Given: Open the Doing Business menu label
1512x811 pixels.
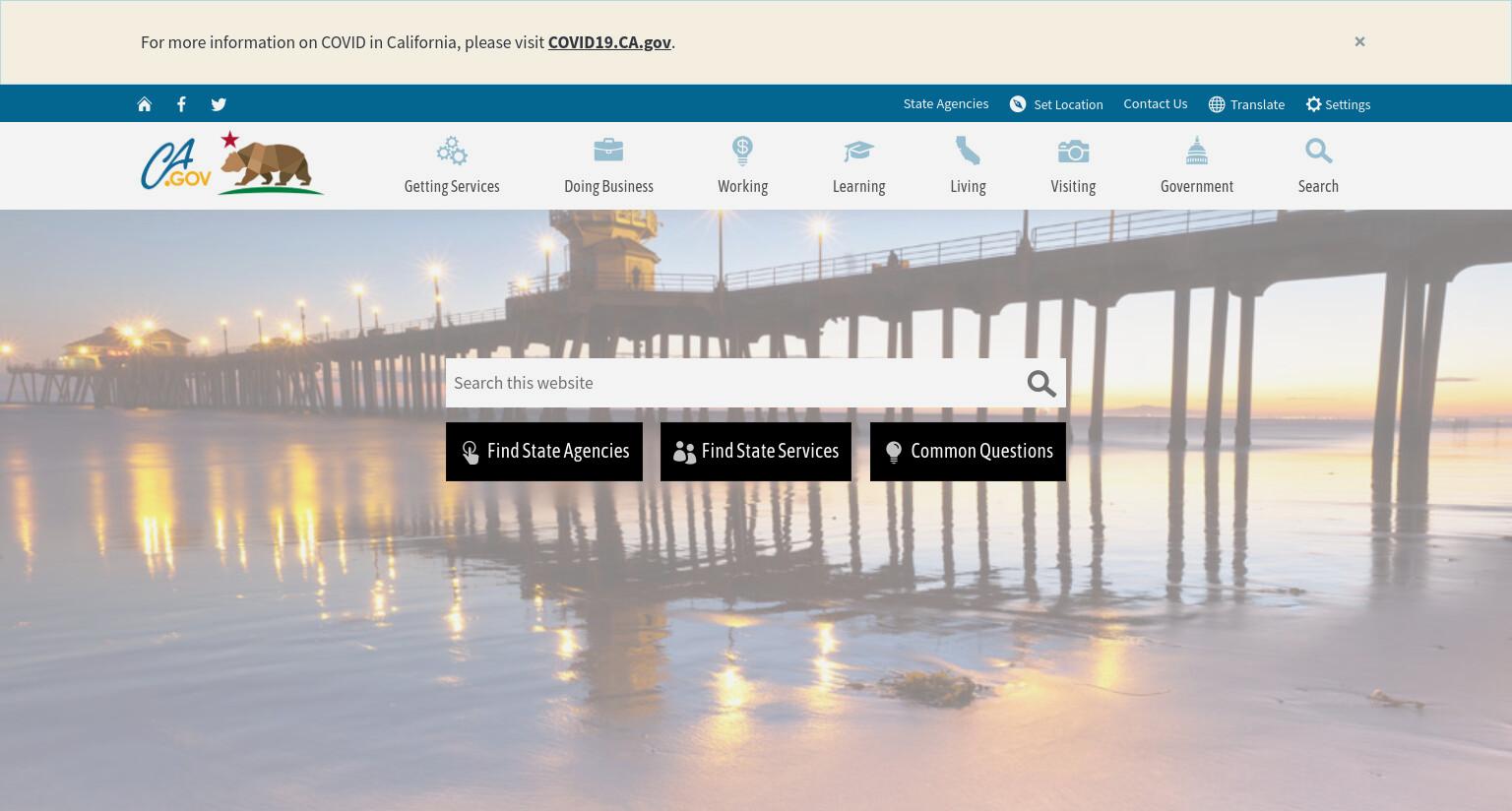Looking at the screenshot, I should click(608, 186).
